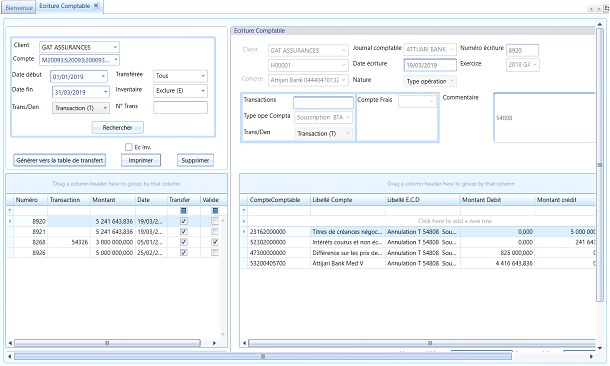
Task: Click left grid horizontal scrollbar thumb
Action: pos(107,343)
